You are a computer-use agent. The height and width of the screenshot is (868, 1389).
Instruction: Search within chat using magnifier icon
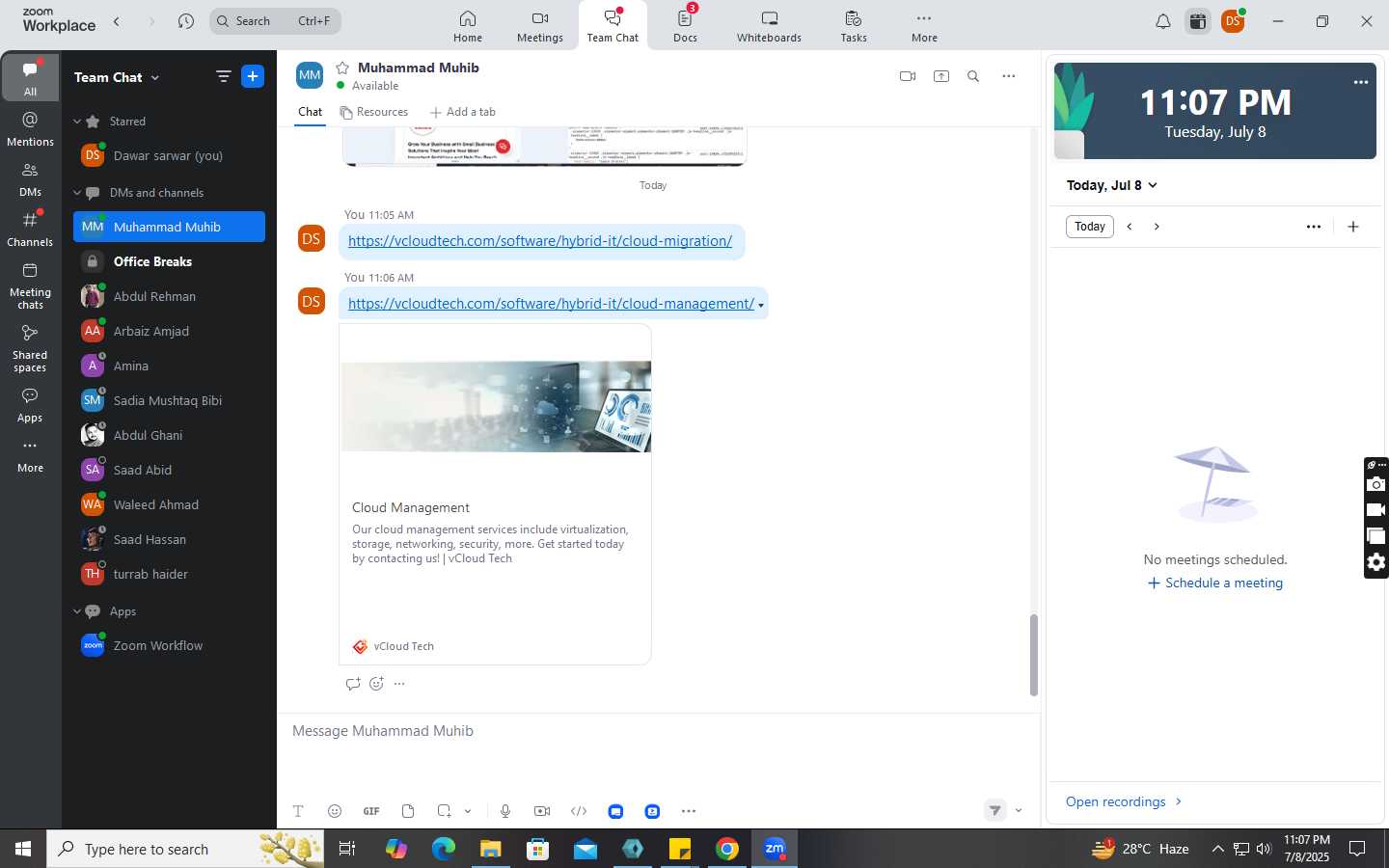pyautogui.click(x=973, y=76)
